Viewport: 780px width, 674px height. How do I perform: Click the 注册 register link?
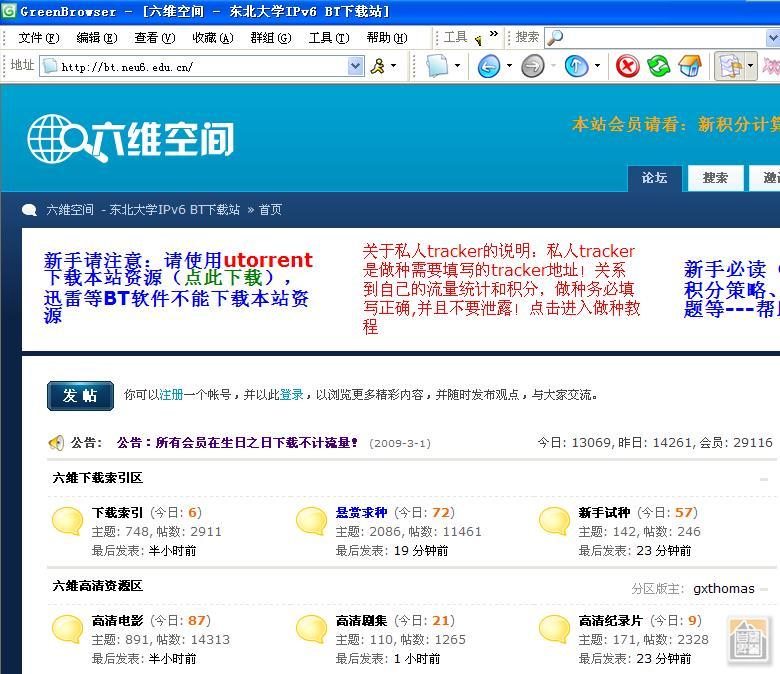171,395
